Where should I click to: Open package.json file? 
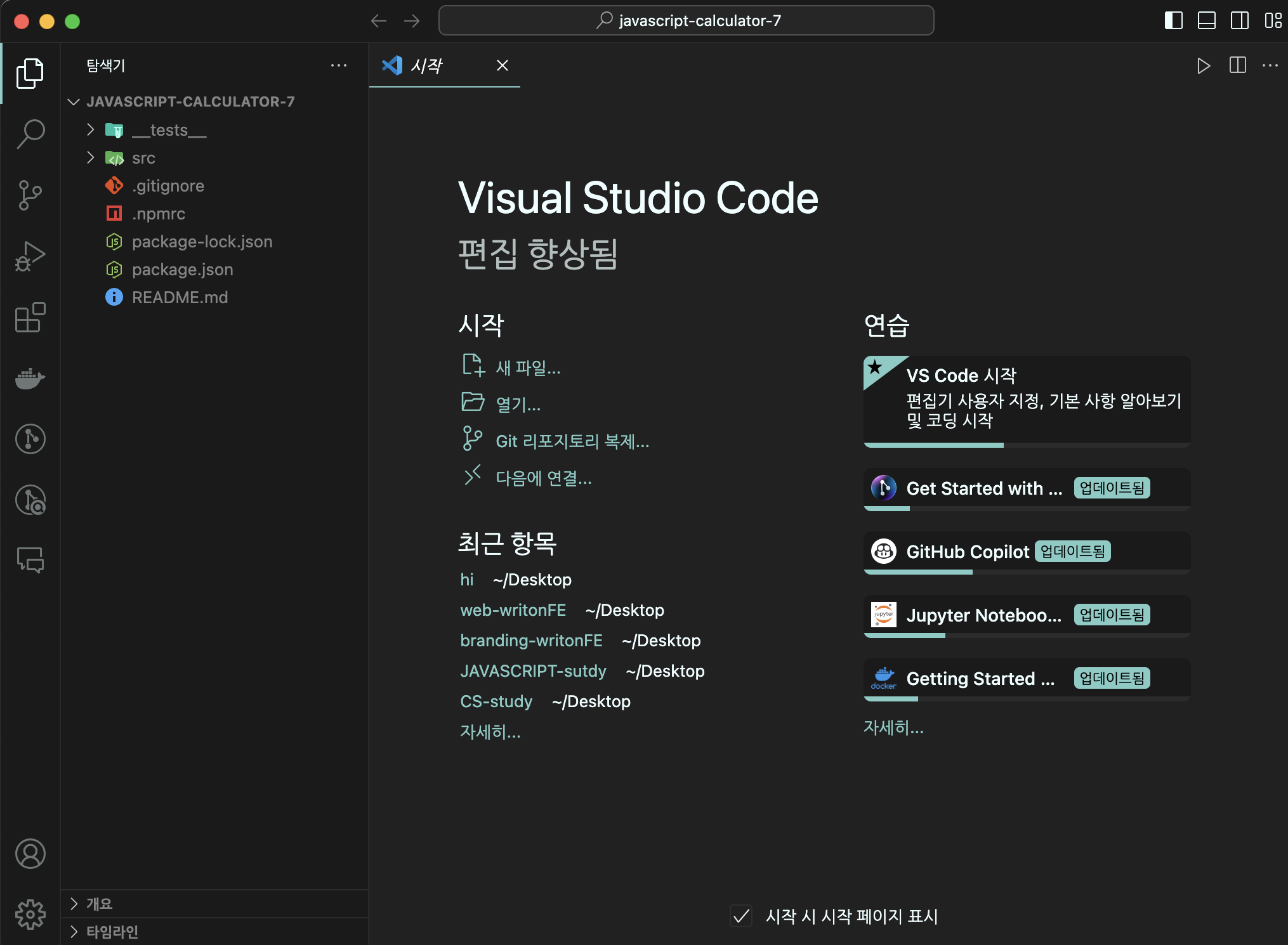(x=215, y=270)
